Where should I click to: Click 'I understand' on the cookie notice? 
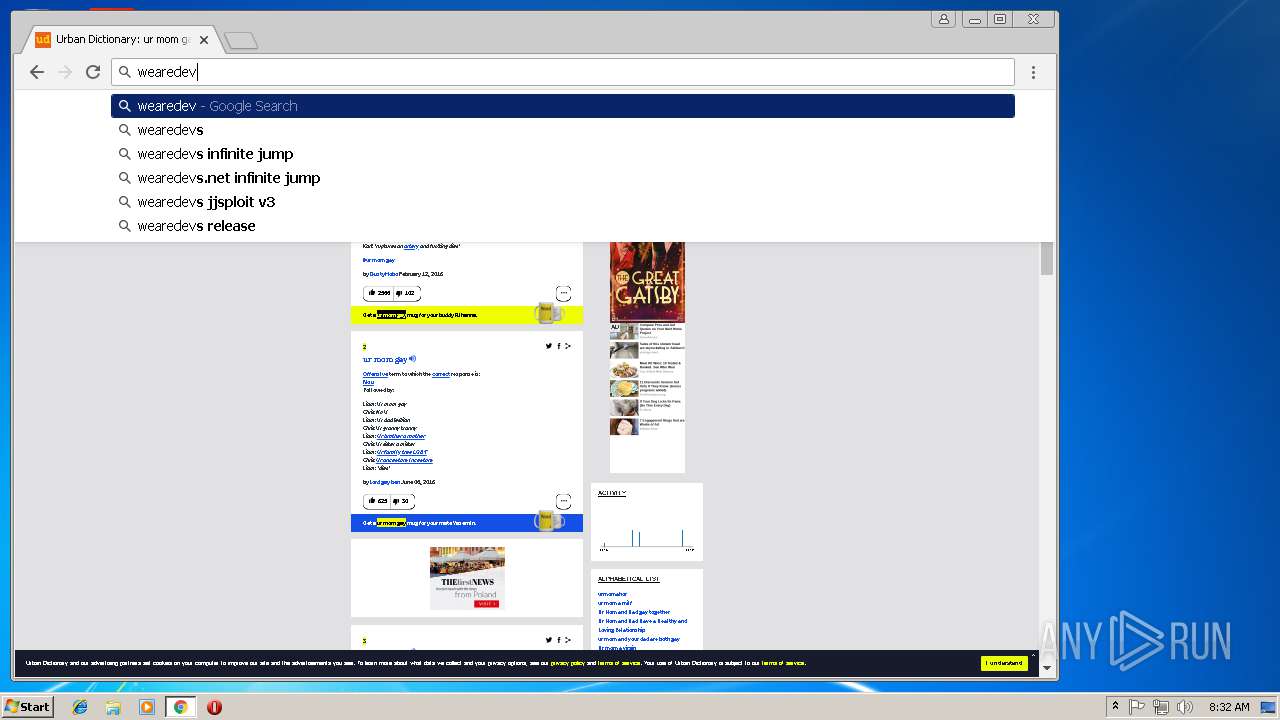pos(1004,663)
